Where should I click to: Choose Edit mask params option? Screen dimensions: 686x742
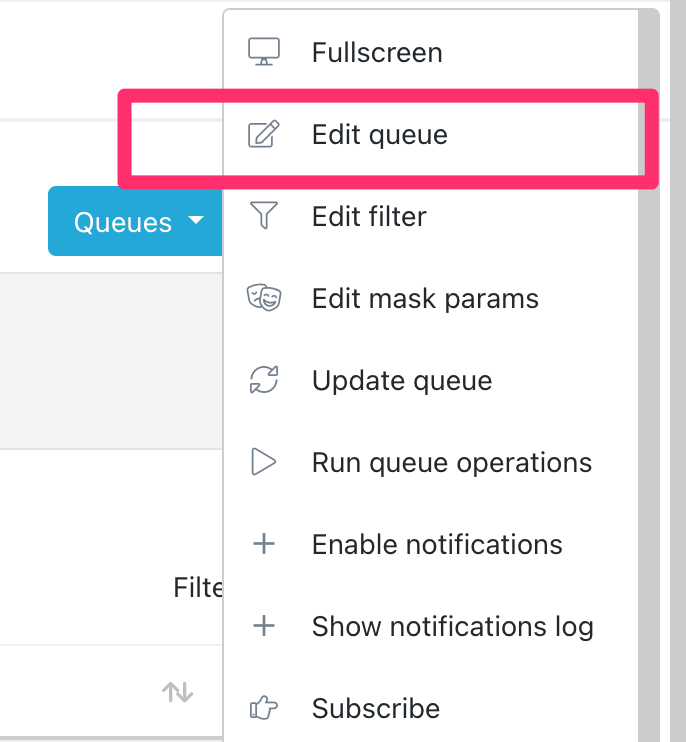point(425,298)
